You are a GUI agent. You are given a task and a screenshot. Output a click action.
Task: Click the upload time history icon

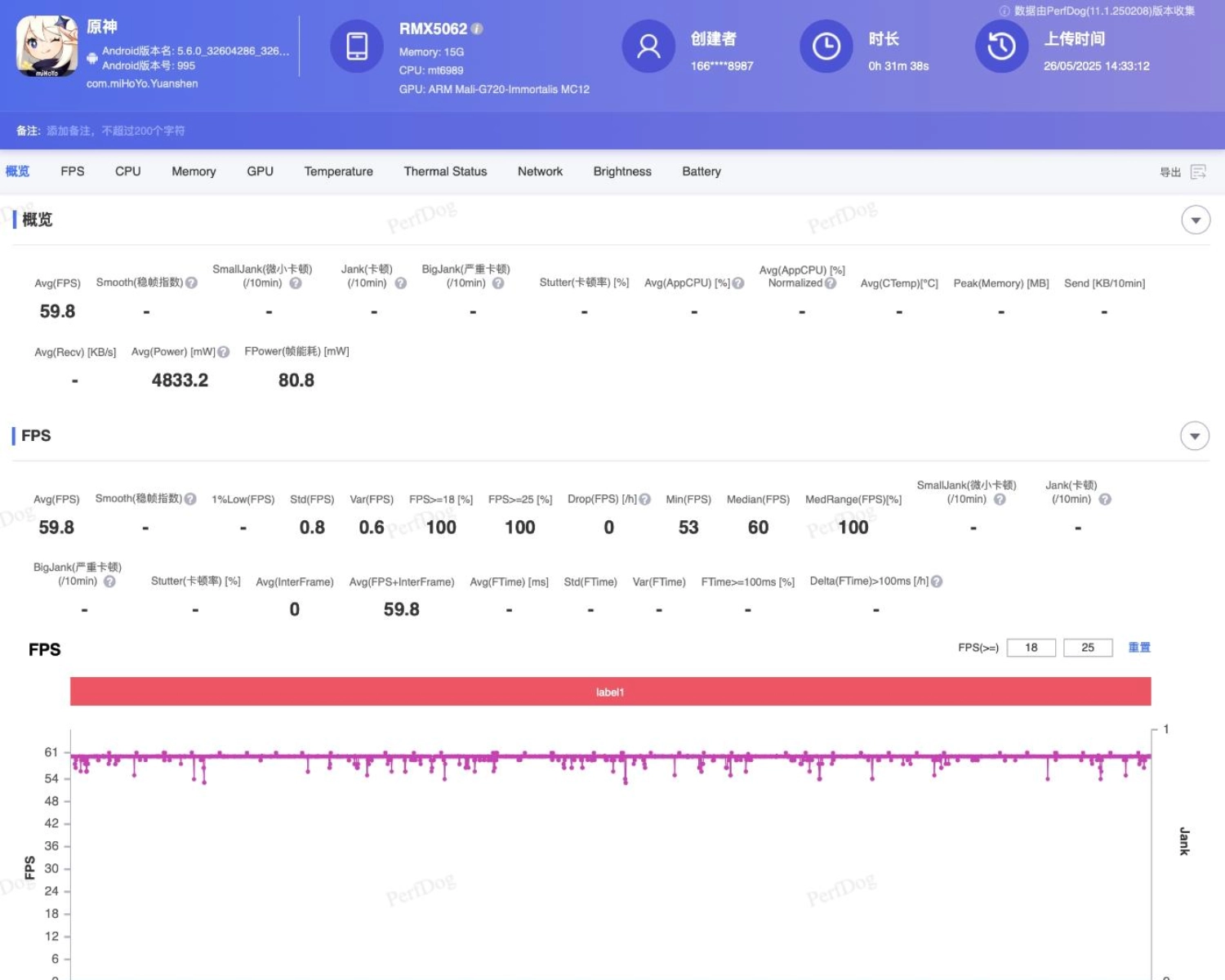pos(1001,46)
